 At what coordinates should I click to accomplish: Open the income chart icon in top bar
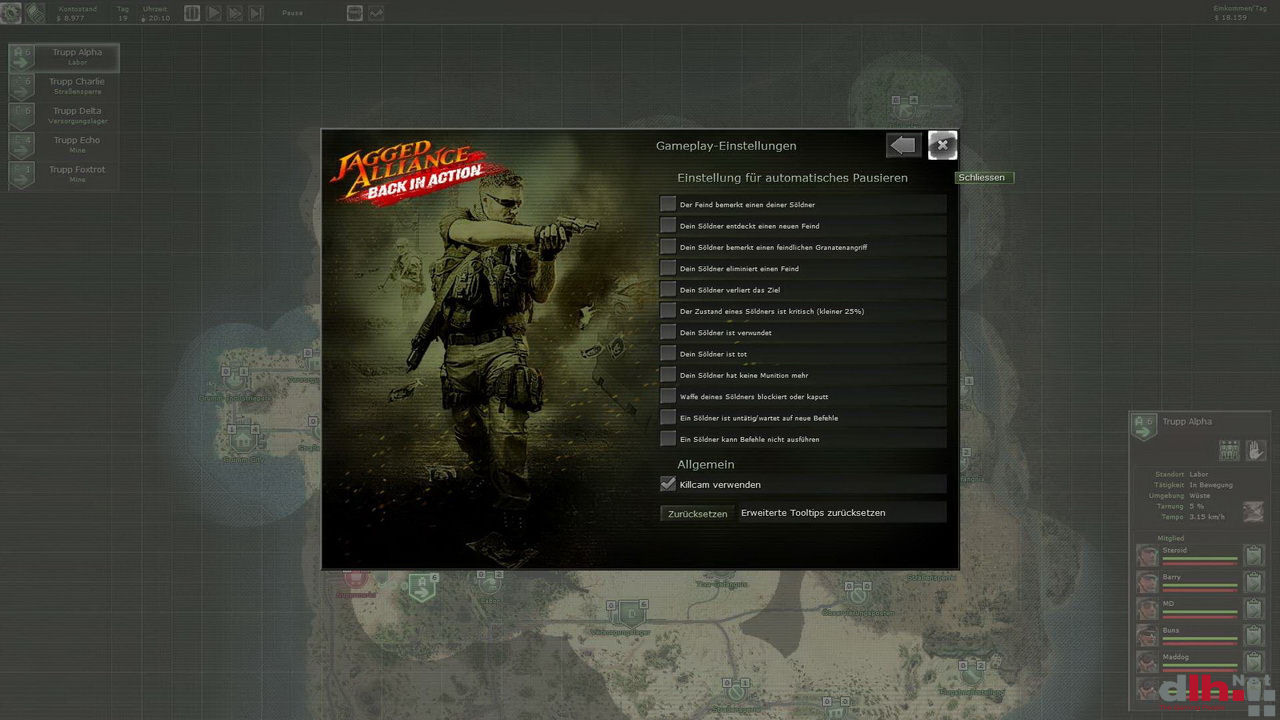coord(376,13)
